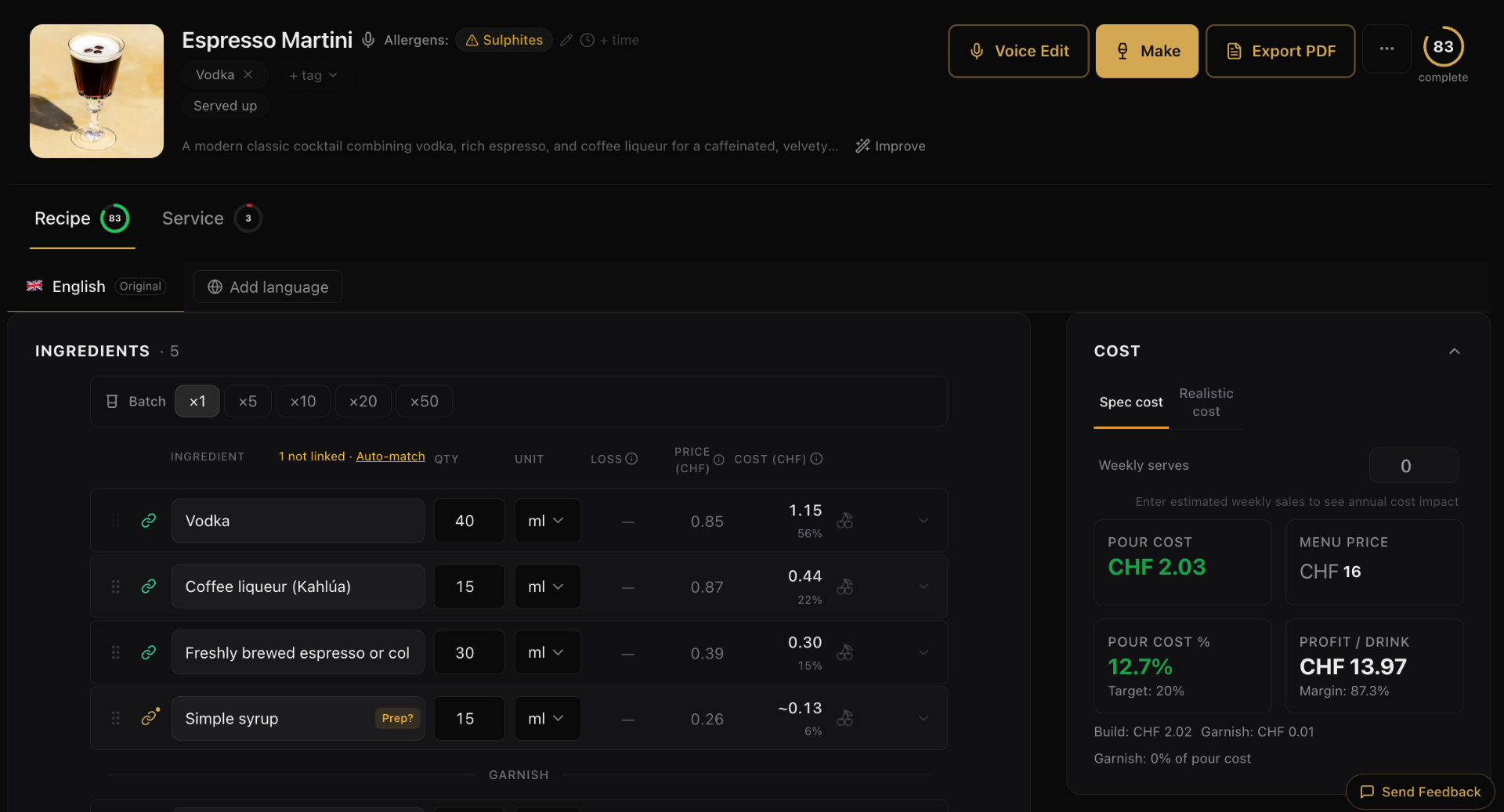Select the Realistic cost tab

pyautogui.click(x=1206, y=402)
